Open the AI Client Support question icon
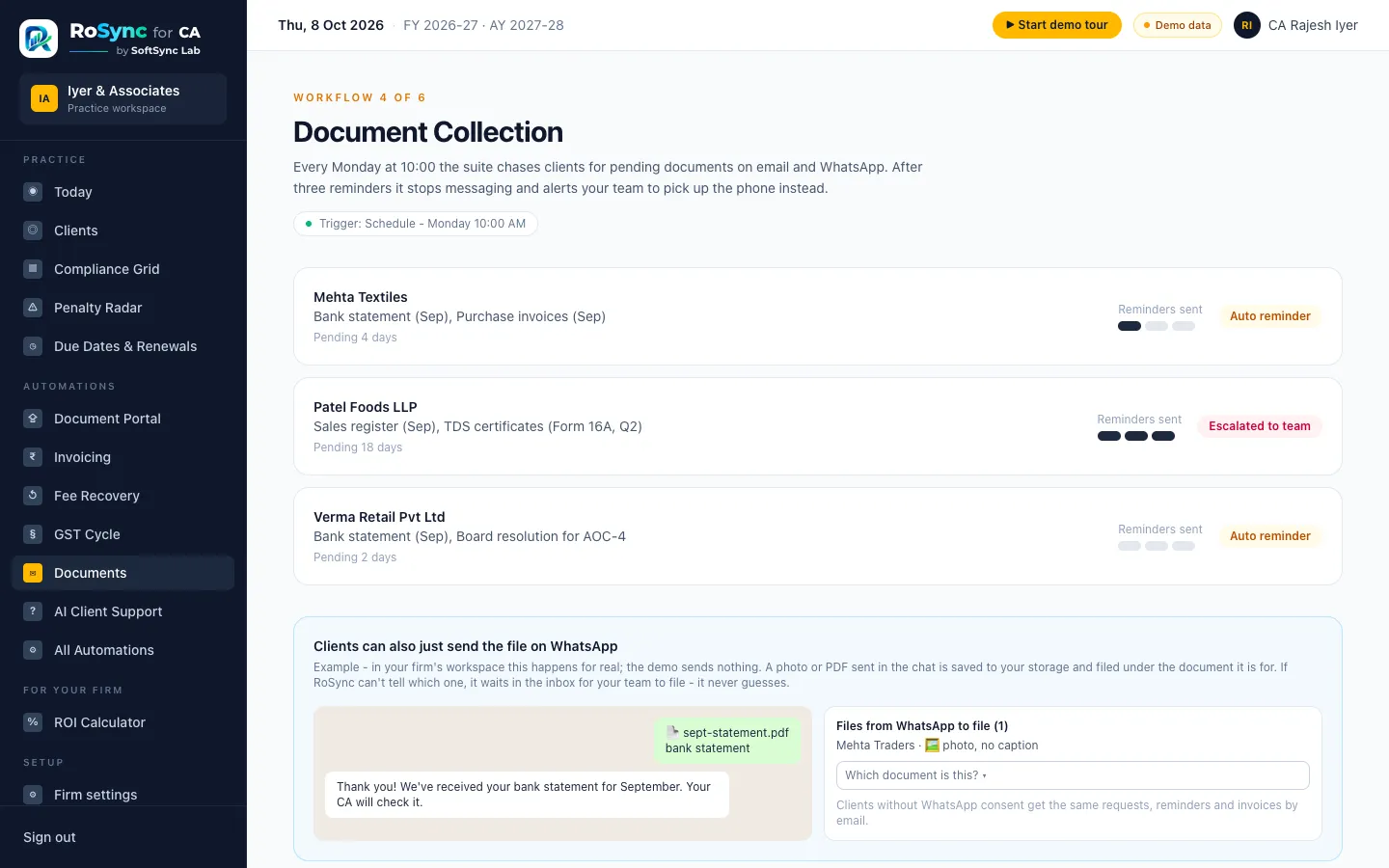 [x=33, y=611]
